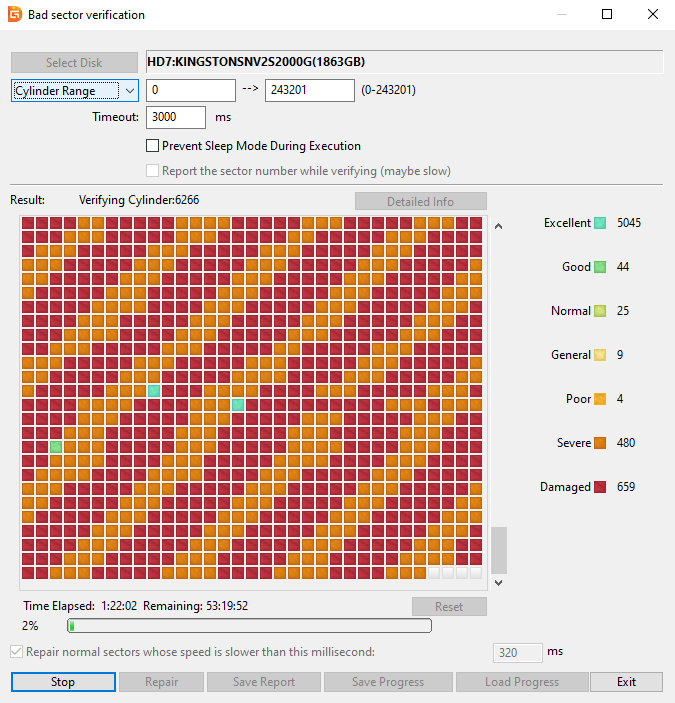Click the DiskGenius app icon in title bar
The image size is (675, 703).
(15, 14)
